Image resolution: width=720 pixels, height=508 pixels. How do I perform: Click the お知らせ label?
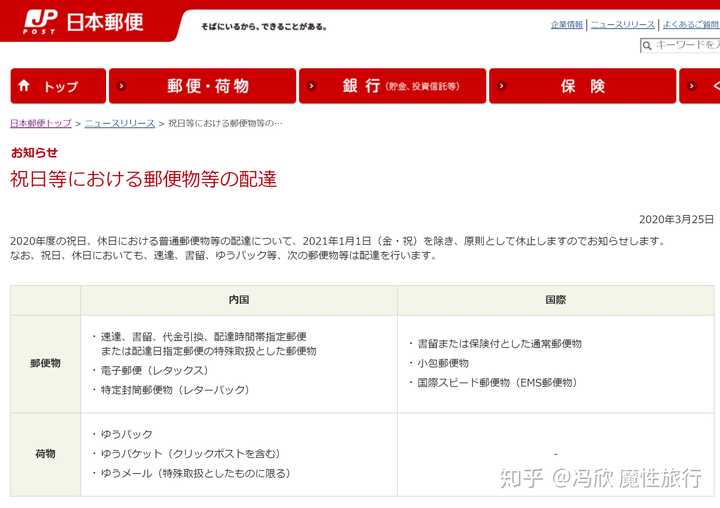(34, 152)
